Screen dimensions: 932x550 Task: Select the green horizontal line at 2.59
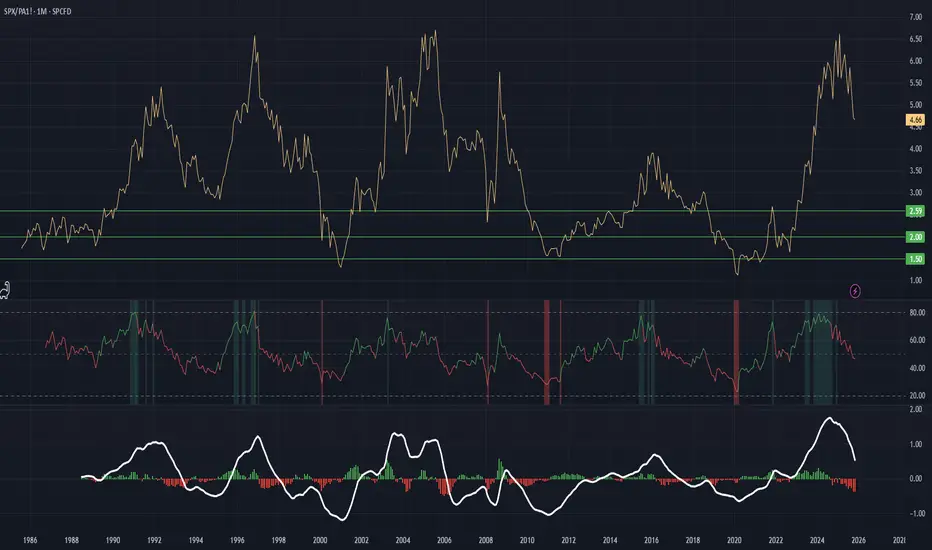click(x=452, y=211)
